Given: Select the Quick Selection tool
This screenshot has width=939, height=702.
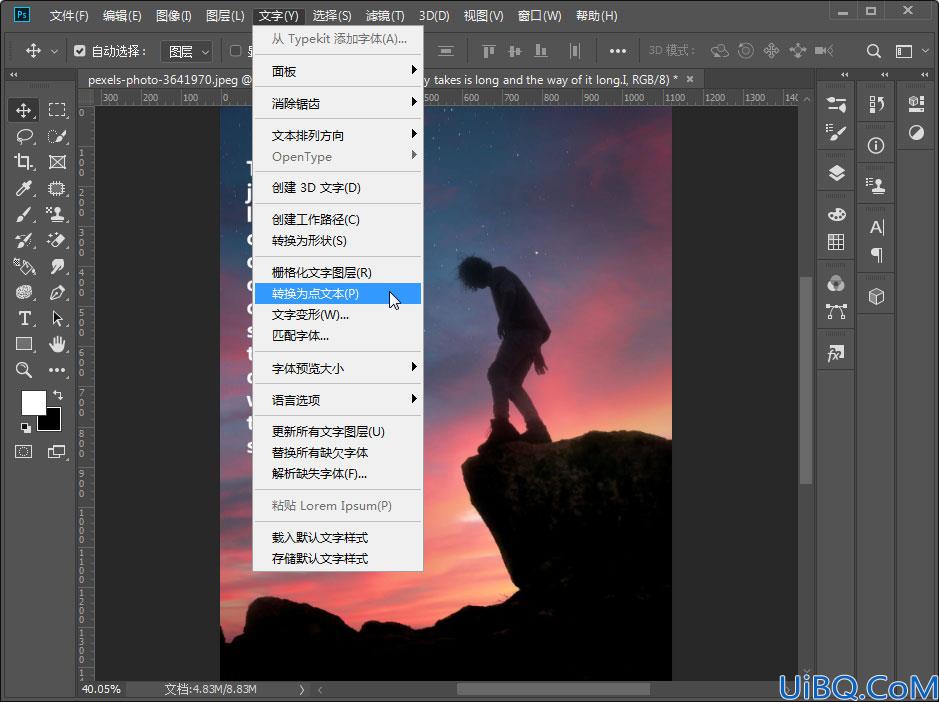Looking at the screenshot, I should point(57,137).
